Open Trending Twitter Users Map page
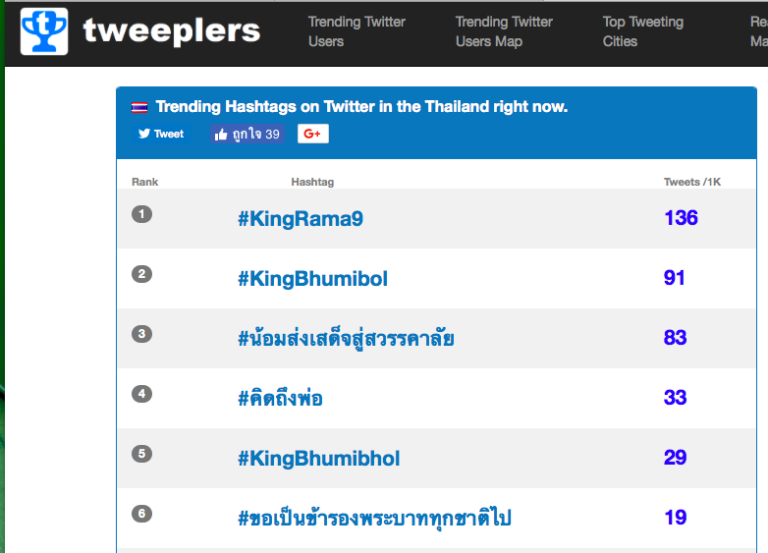768x553 pixels. [504, 31]
